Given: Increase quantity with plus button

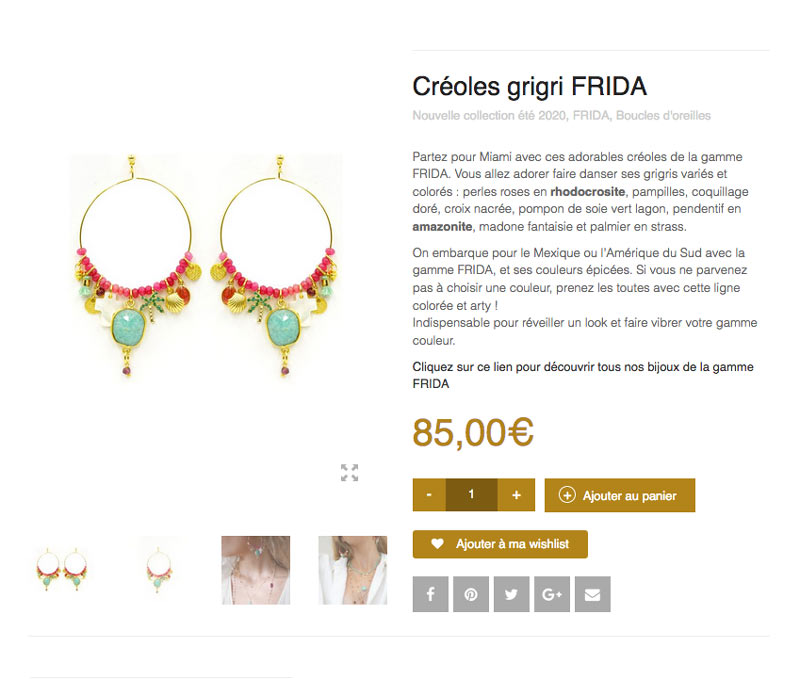Looking at the screenshot, I should coord(516,495).
